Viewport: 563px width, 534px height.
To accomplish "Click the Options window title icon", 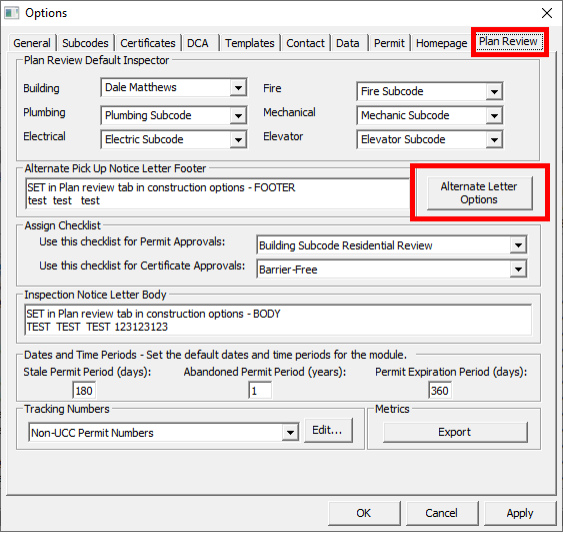I will tap(11, 13).
